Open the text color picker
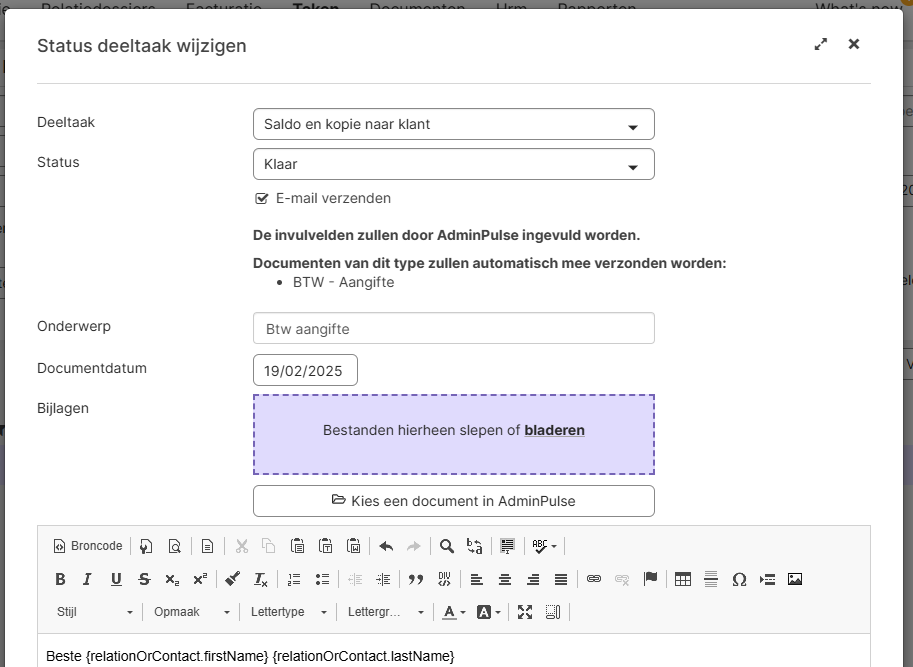The width and height of the screenshot is (913, 667). [454, 612]
